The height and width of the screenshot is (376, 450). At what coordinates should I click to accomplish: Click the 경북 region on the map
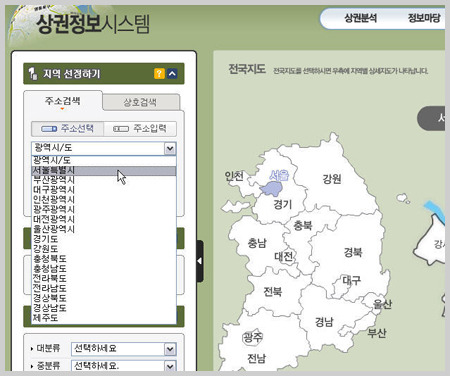point(353,252)
